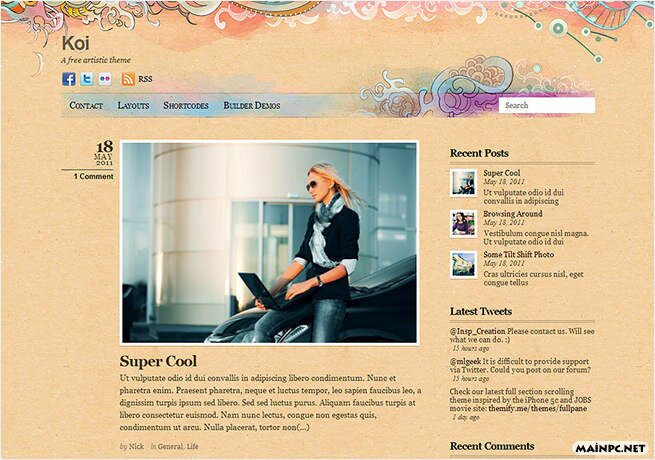Open the 1 Comment link
This screenshot has width=655, height=460.
(94, 176)
